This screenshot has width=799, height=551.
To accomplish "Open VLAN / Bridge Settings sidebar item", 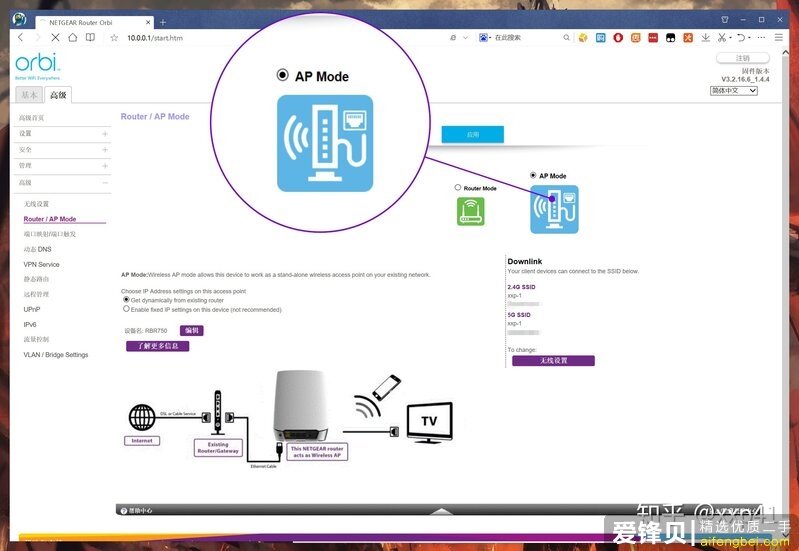I will point(56,355).
